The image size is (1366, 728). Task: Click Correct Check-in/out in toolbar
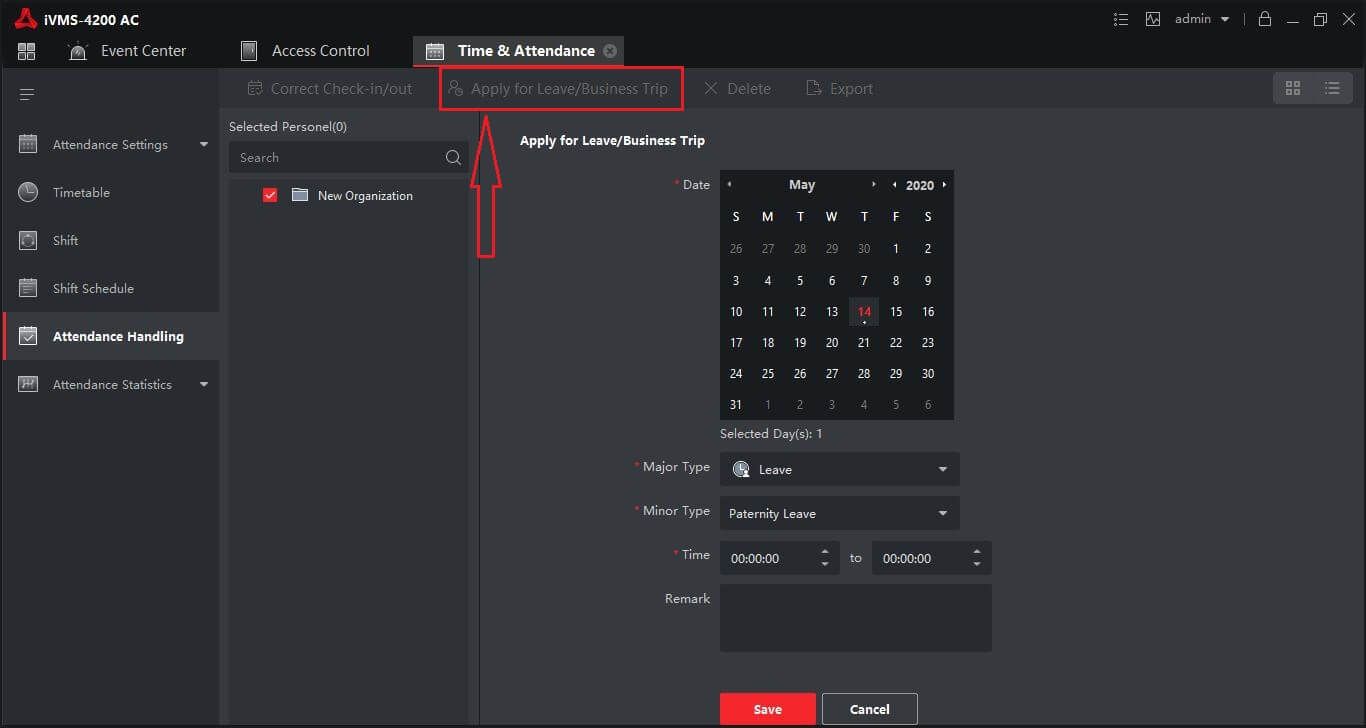(329, 88)
